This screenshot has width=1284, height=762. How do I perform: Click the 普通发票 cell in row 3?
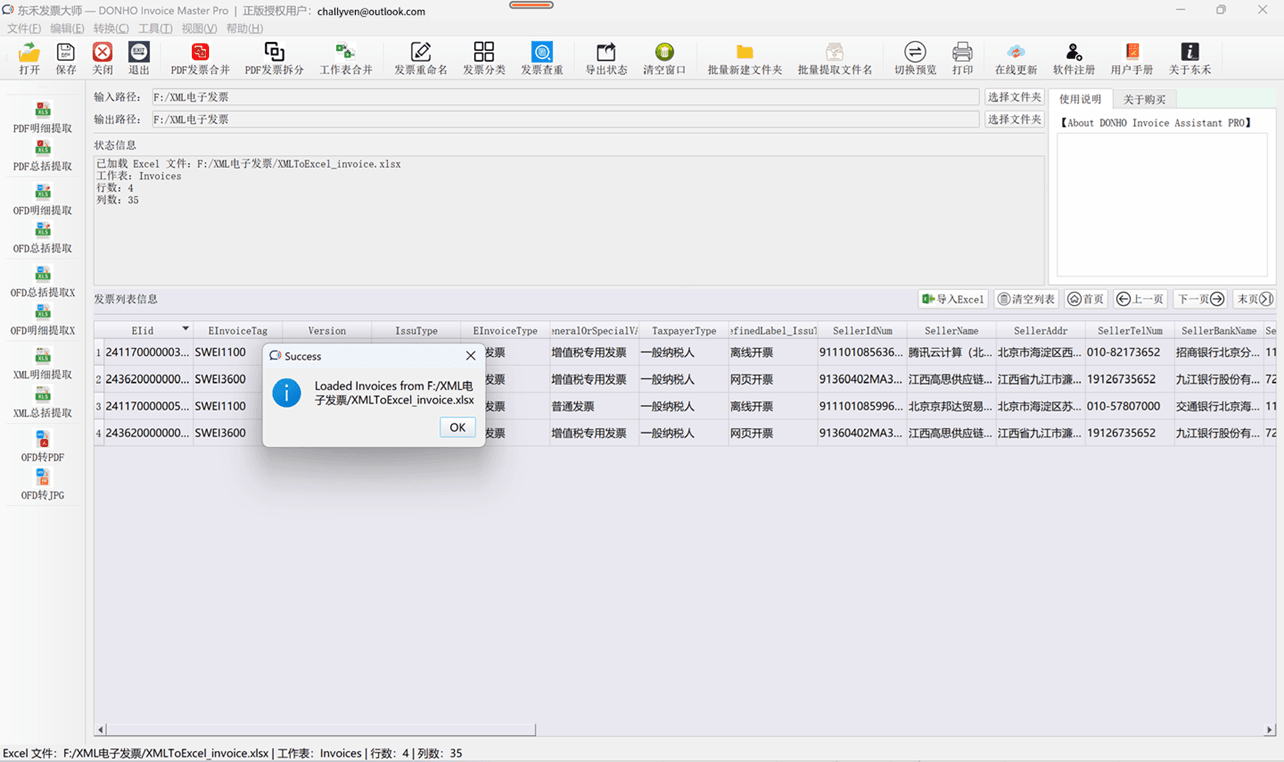[x=594, y=406]
